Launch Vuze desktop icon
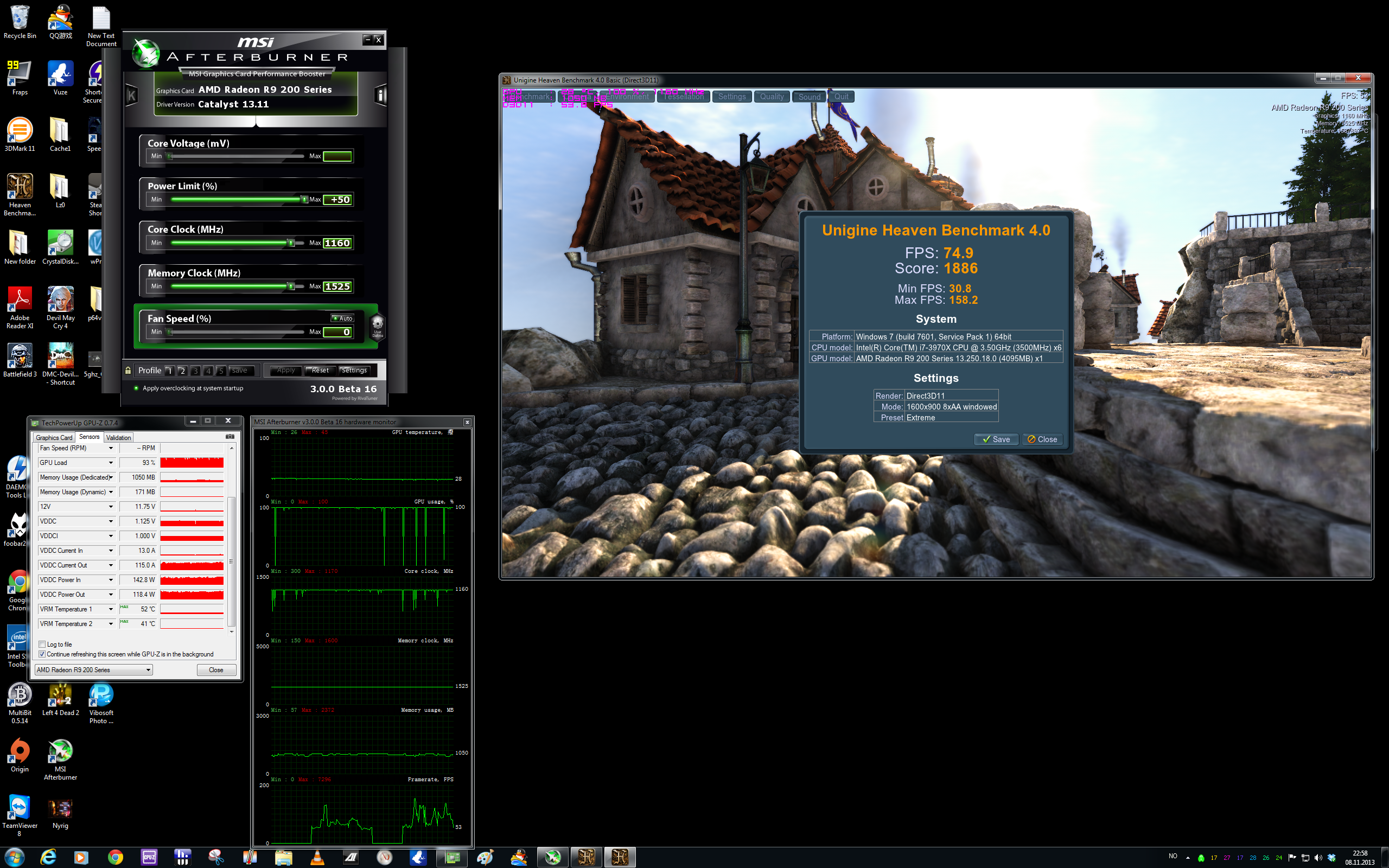Viewport: 1389px width, 868px height. point(60,77)
